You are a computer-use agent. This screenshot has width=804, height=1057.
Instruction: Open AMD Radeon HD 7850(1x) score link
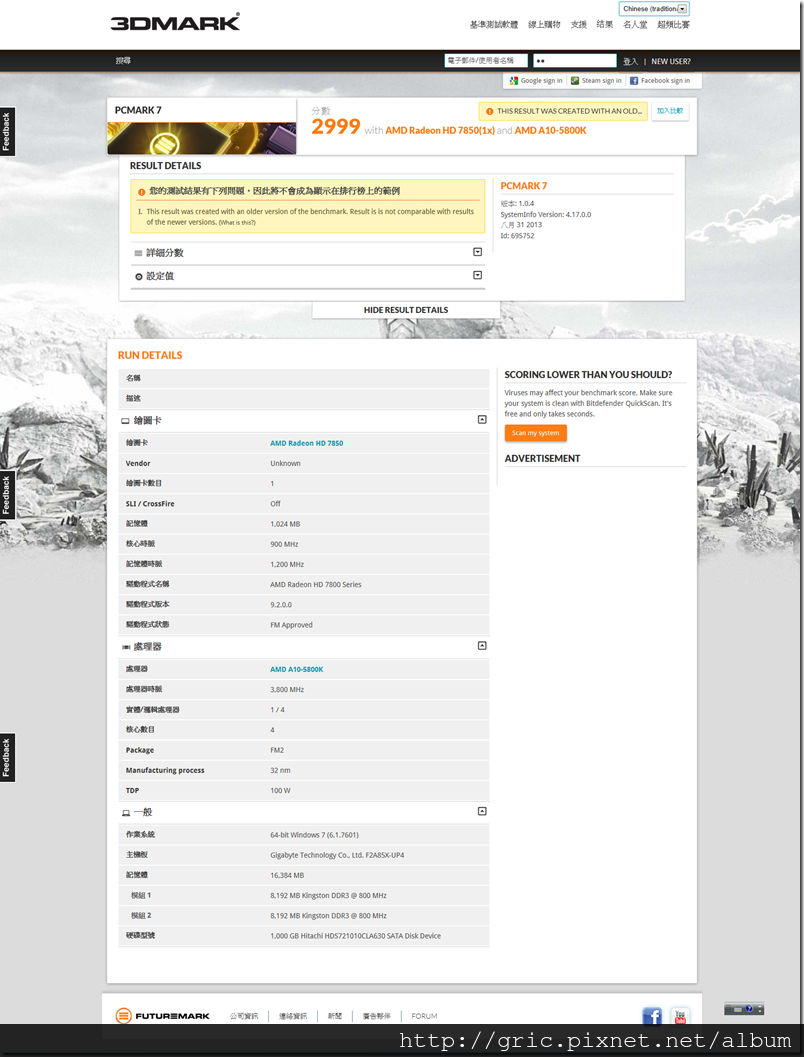tap(440, 131)
